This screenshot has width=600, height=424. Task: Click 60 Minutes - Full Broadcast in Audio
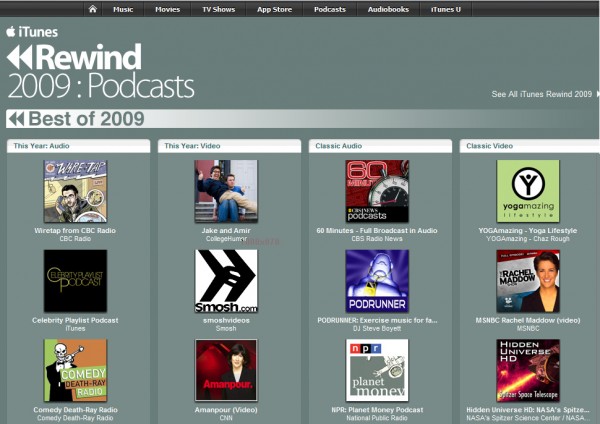click(x=377, y=231)
